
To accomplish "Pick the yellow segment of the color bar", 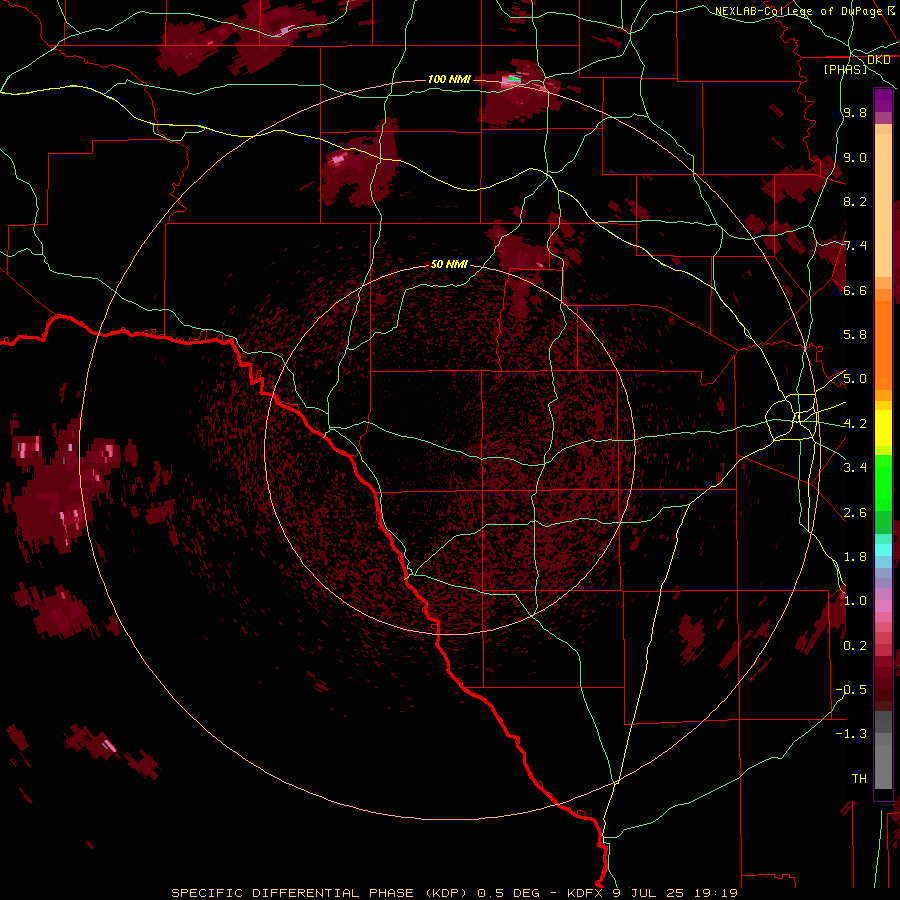I will click(883, 428).
